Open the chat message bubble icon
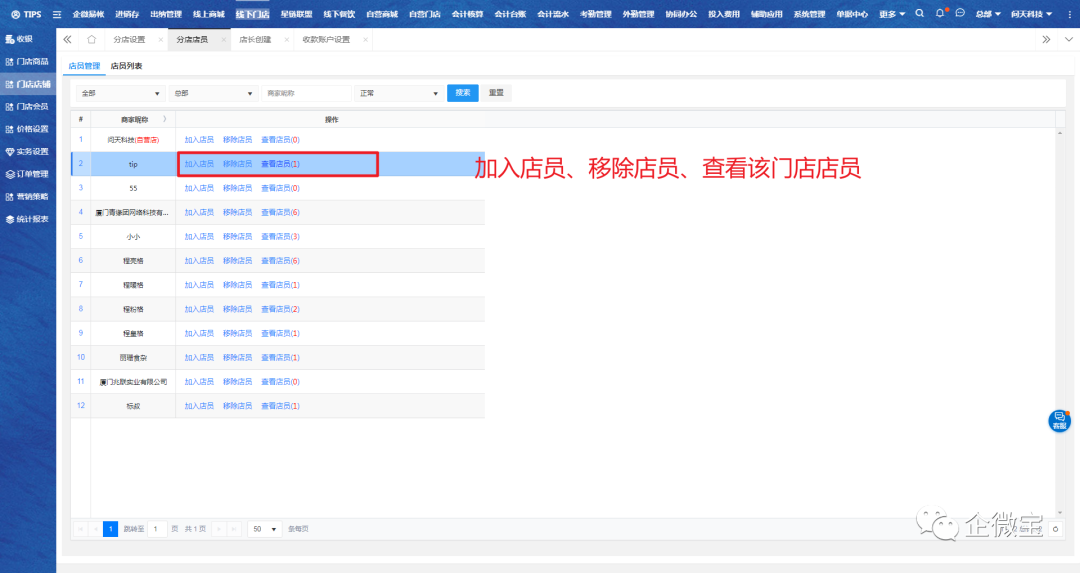This screenshot has height=573, width=1080. tap(960, 14)
